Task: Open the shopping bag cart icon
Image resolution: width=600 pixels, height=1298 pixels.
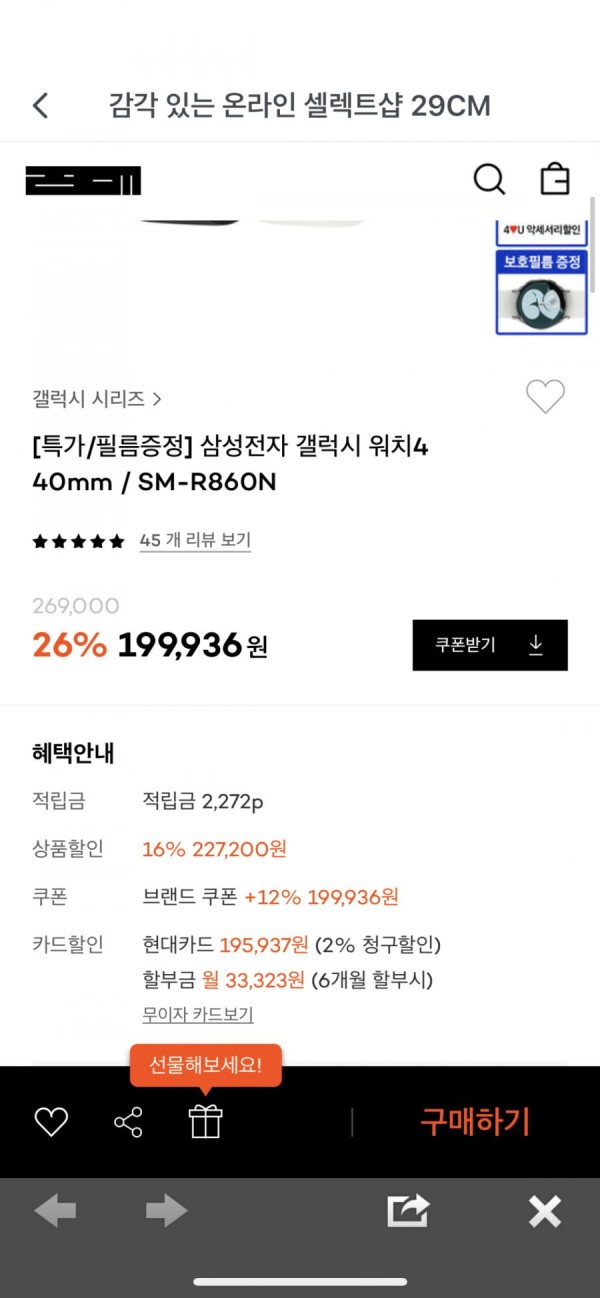Action: [554, 180]
